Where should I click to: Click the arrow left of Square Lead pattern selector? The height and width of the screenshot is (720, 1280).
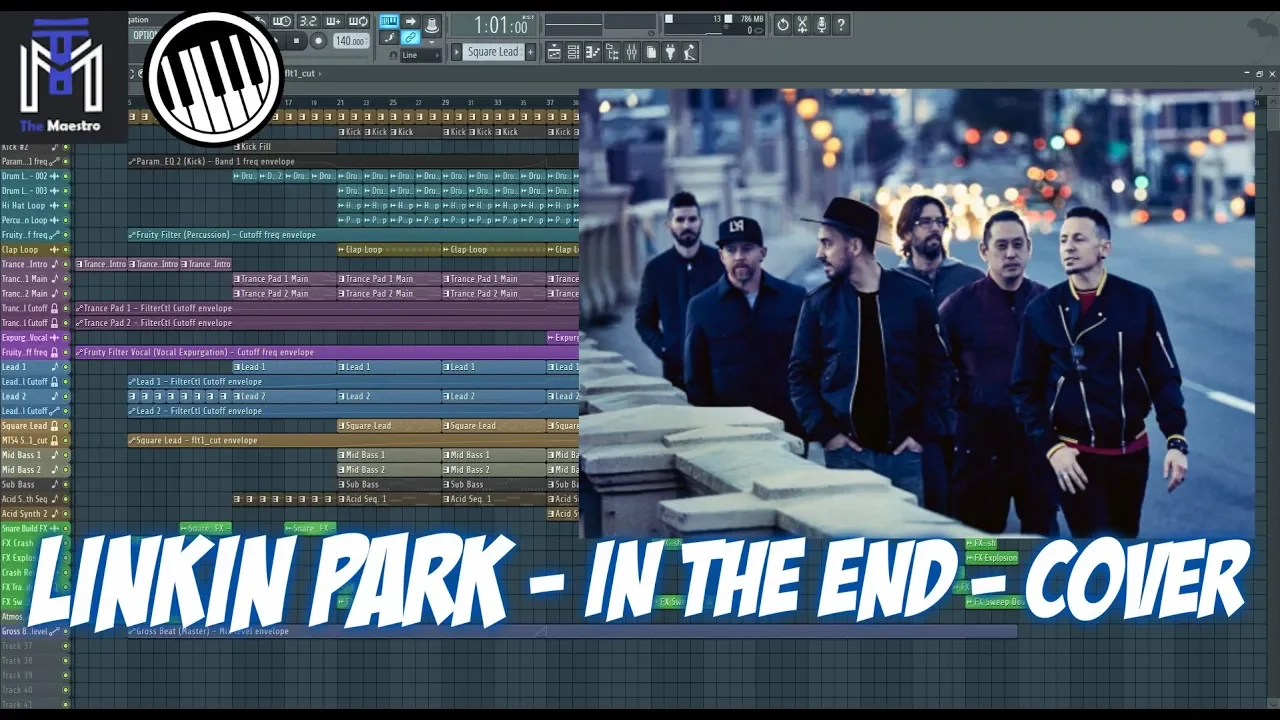click(x=457, y=52)
